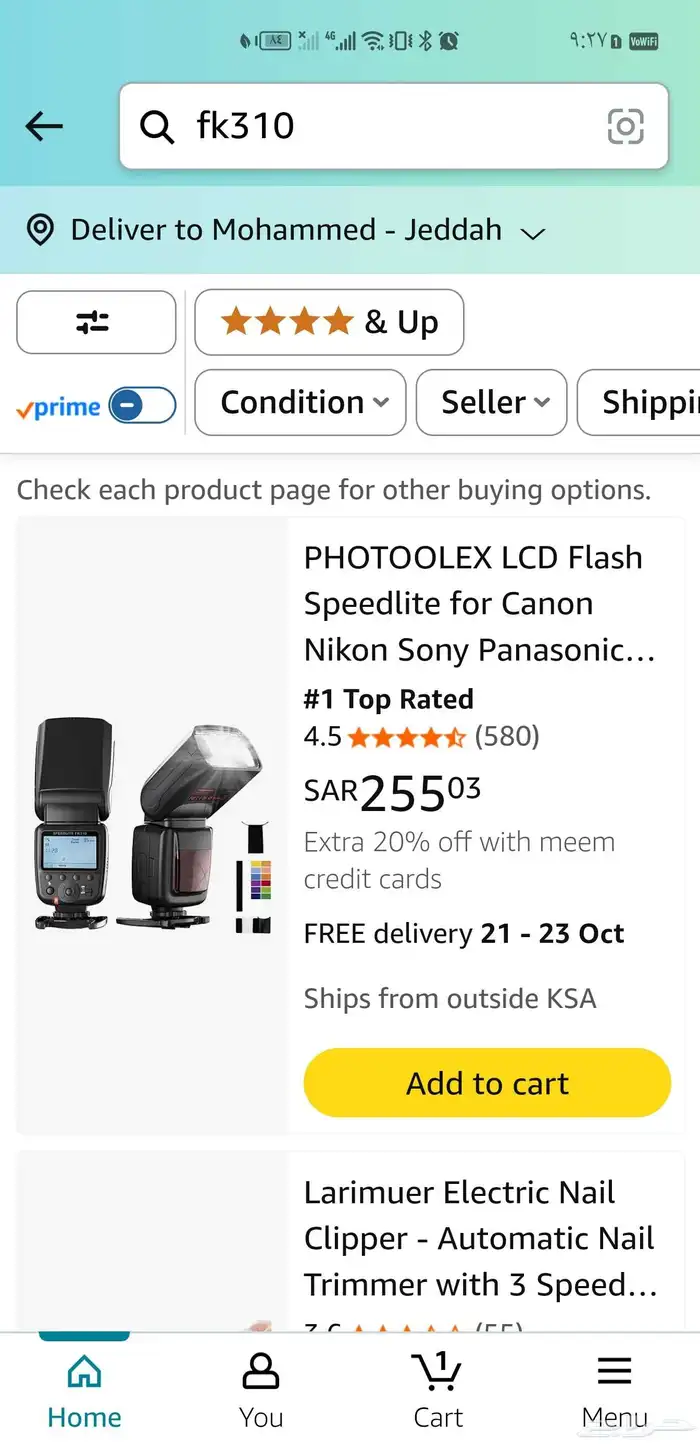700x1444 pixels.
Task: Tap the magnifying glass search icon
Action: click(156, 127)
